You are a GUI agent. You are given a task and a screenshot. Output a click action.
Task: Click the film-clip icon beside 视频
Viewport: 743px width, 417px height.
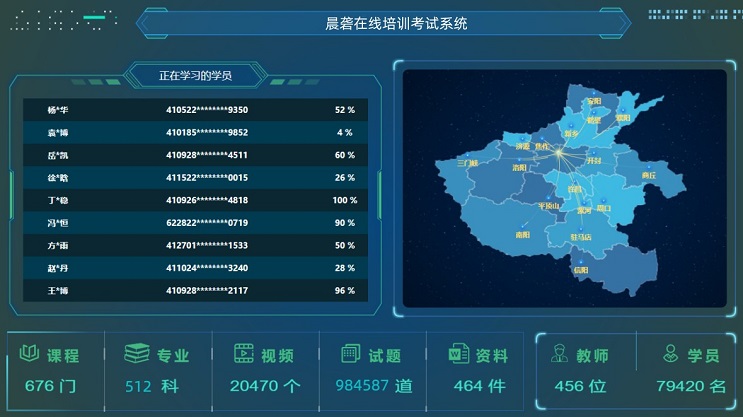coord(244,354)
